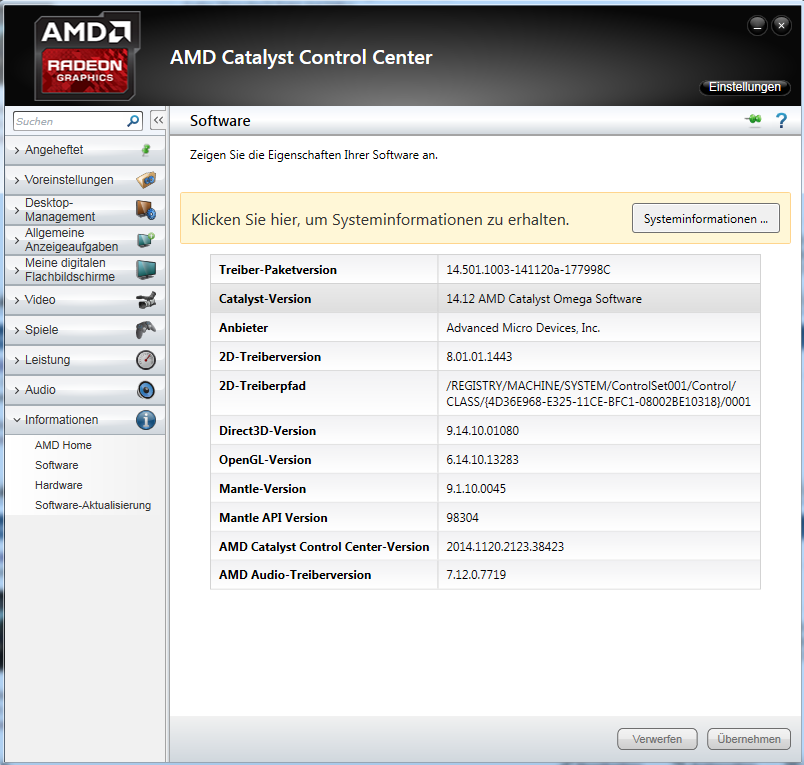Image resolution: width=804 pixels, height=765 pixels.
Task: Click the 2D-Treiberversion value 8.01.01.1443
Action: (x=479, y=357)
